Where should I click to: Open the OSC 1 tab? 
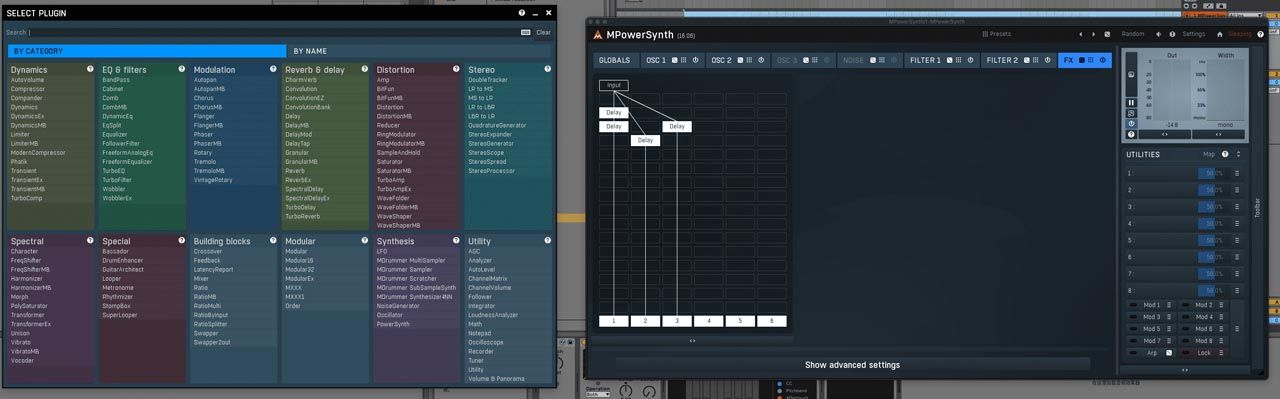[x=672, y=60]
